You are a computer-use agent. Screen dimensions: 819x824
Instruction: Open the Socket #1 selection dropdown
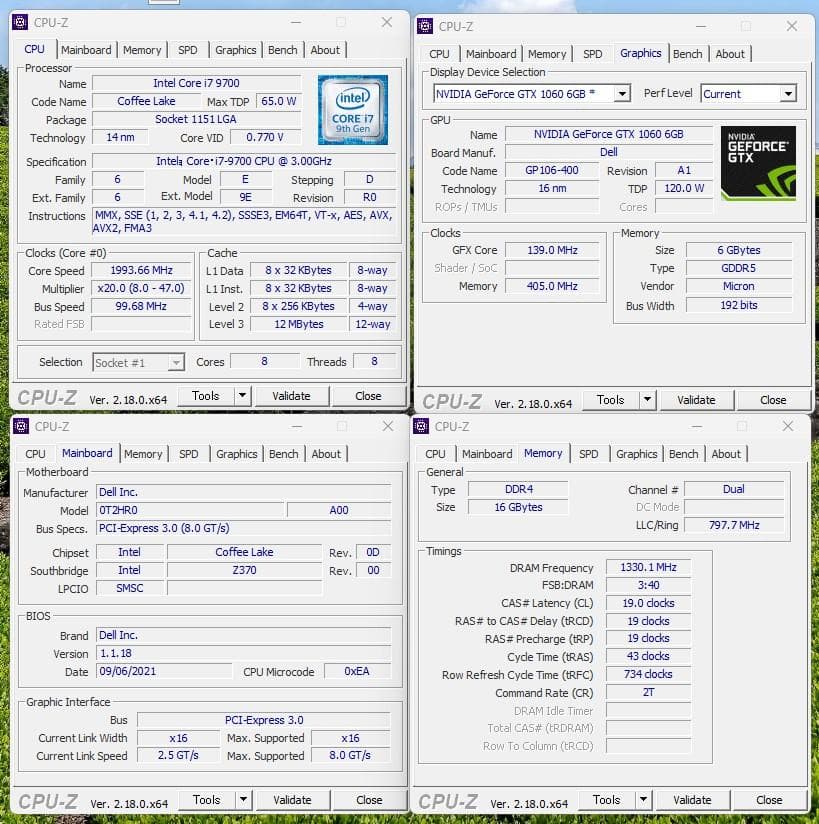pos(139,363)
